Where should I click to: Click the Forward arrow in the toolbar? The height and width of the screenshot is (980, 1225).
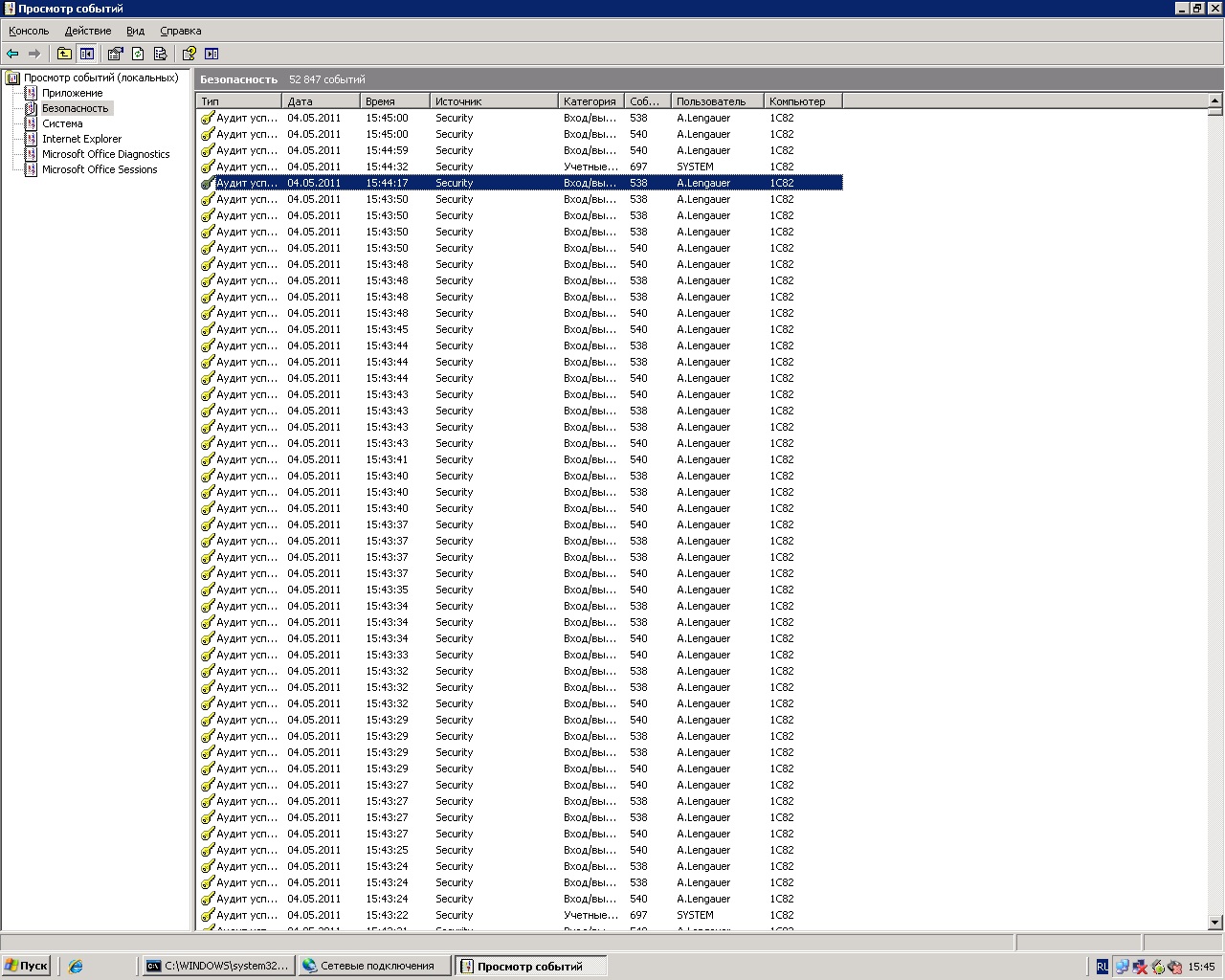click(x=34, y=54)
